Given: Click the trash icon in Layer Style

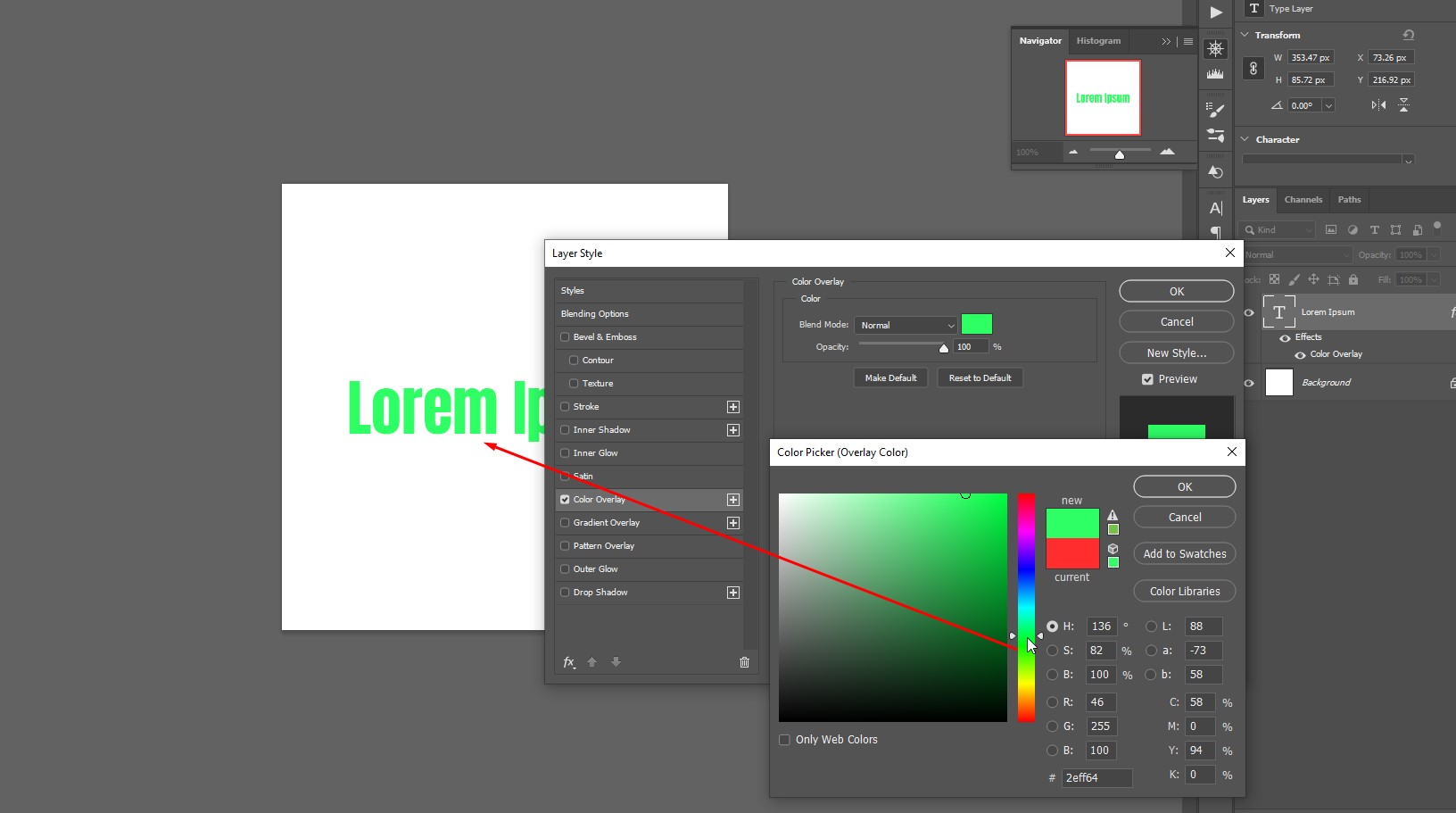Looking at the screenshot, I should click(x=744, y=662).
